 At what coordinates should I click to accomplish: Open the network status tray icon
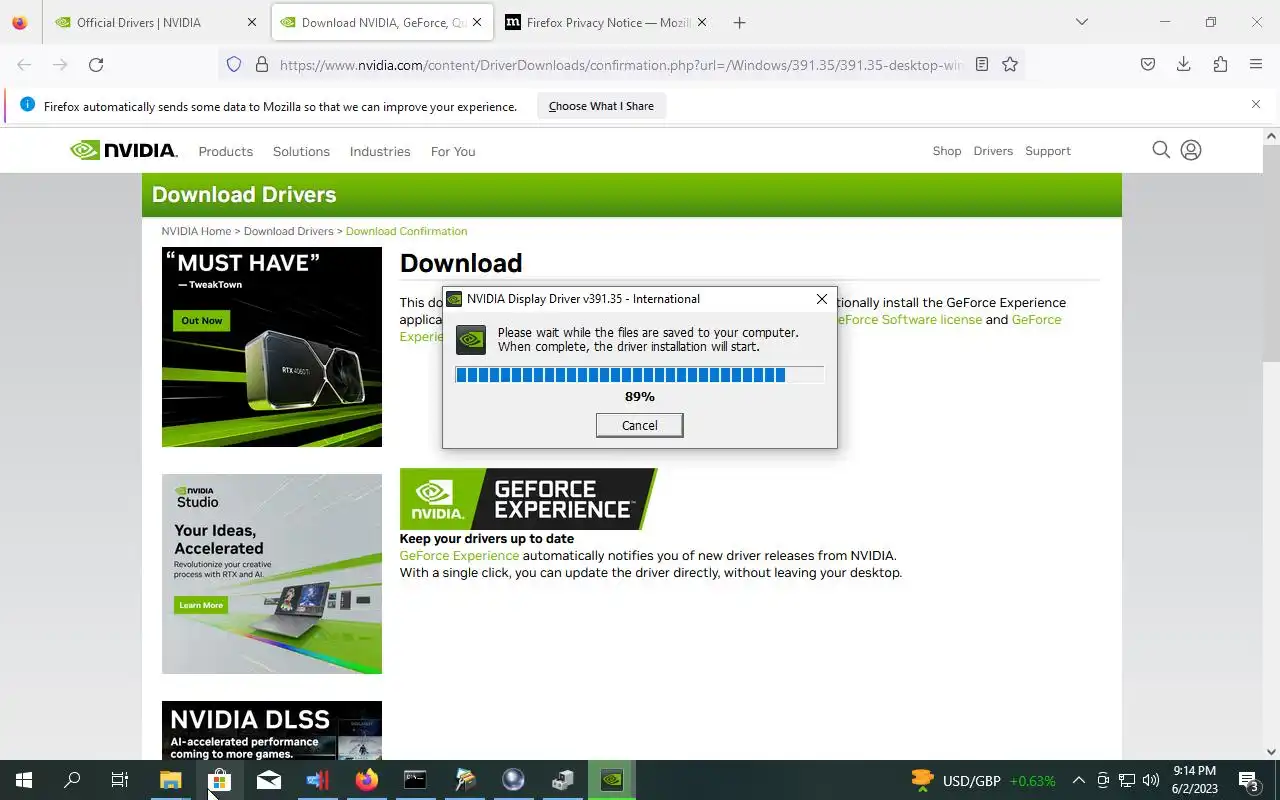[x=1126, y=780]
